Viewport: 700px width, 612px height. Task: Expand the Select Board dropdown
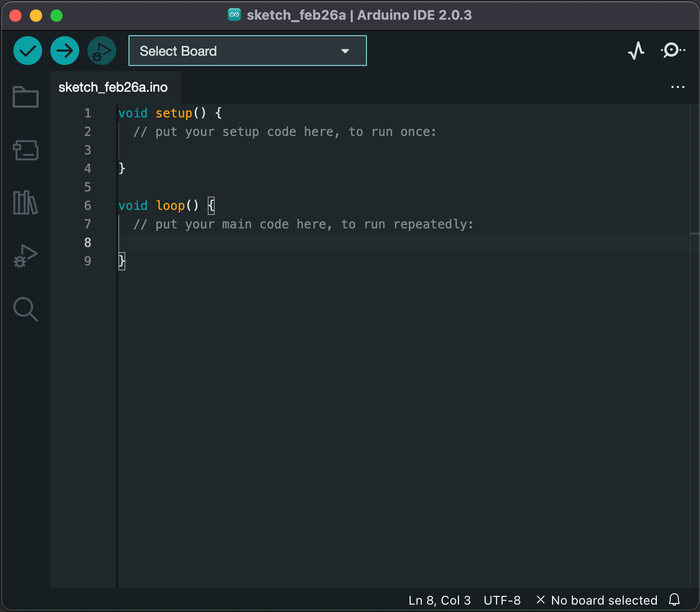point(247,51)
